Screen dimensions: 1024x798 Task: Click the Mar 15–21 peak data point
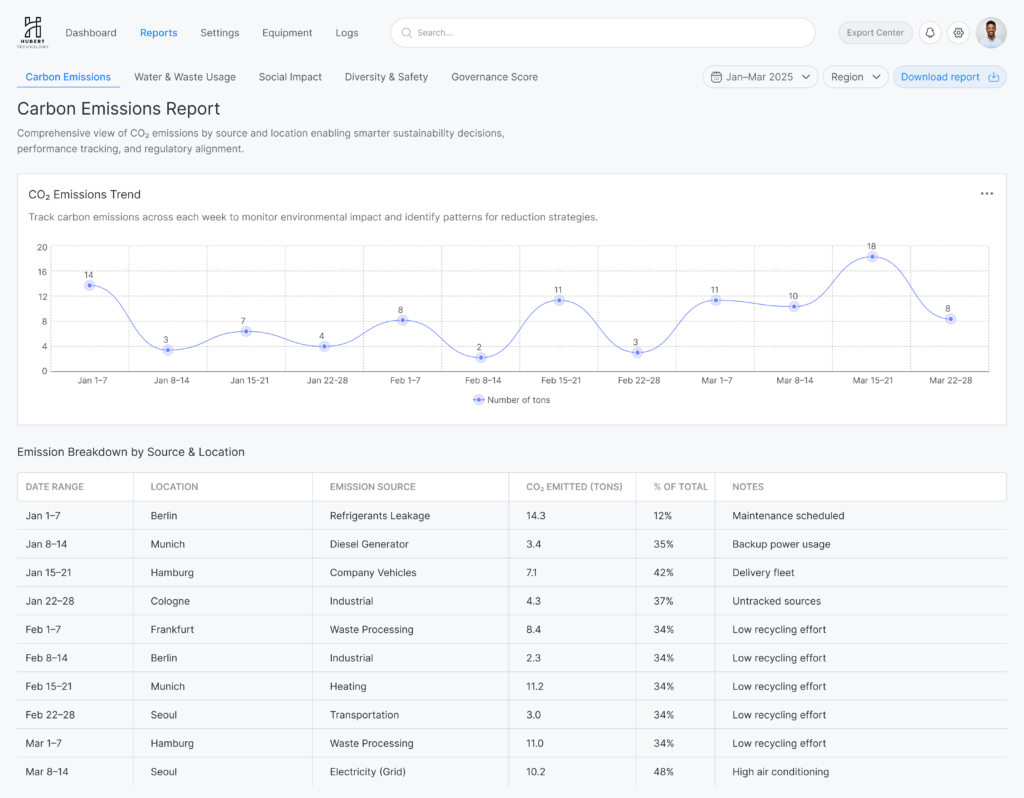[x=872, y=257]
